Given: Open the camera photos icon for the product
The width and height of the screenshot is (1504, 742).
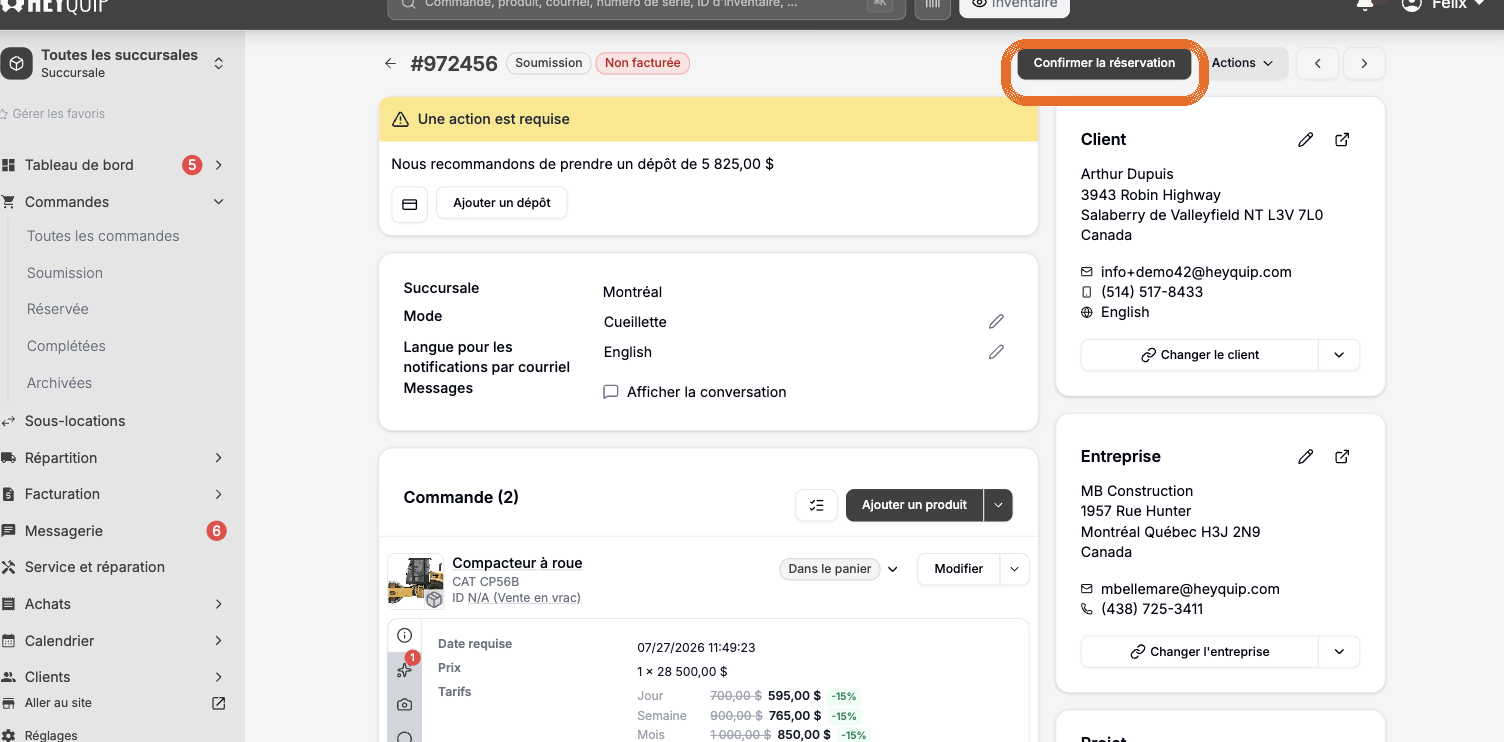Looking at the screenshot, I should 405,704.
